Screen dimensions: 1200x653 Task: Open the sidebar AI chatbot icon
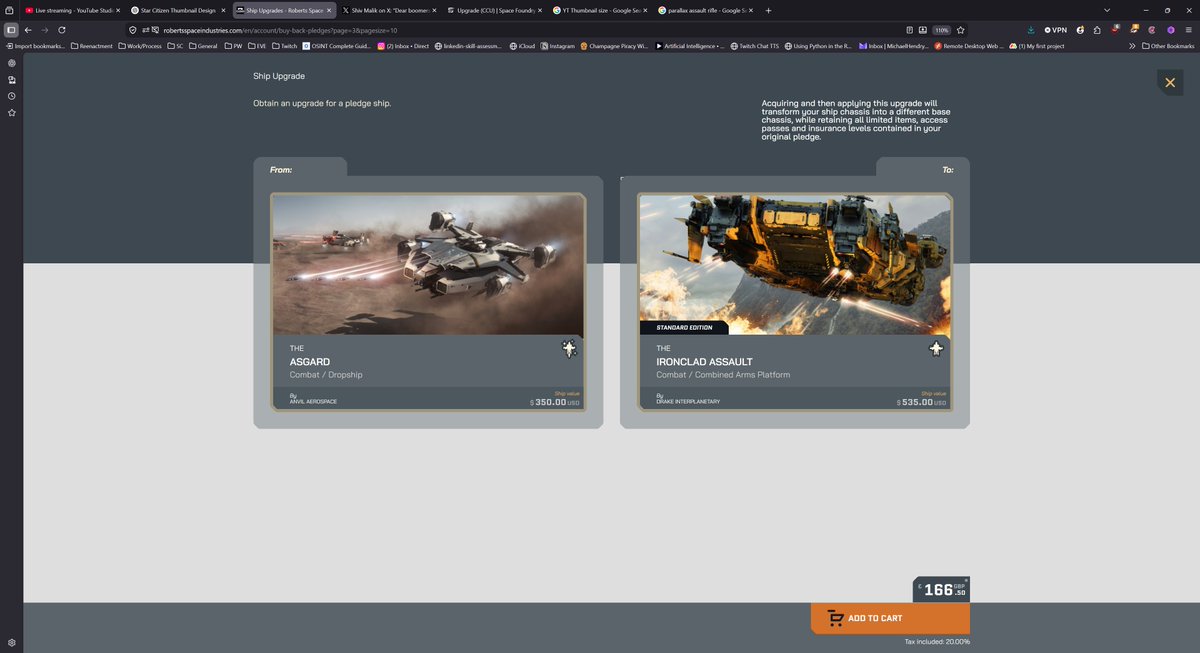11,62
